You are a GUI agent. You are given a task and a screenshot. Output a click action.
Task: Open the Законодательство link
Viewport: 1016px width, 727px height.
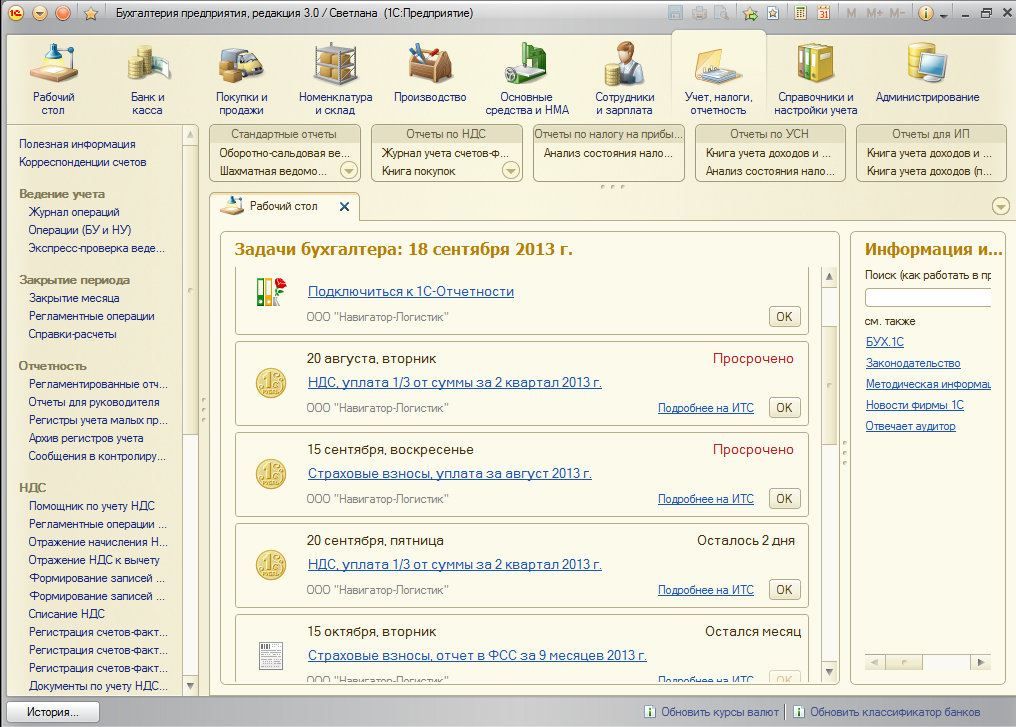[x=913, y=363]
